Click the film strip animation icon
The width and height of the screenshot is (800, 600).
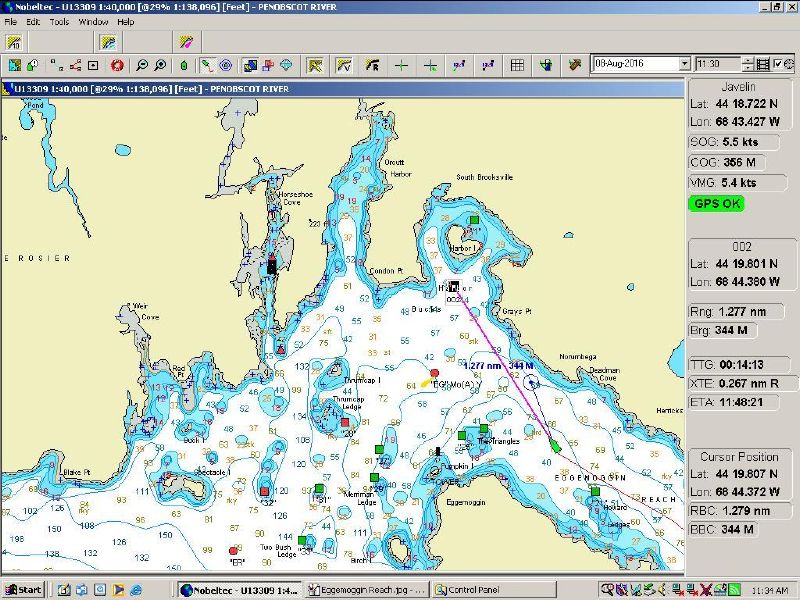coord(763,64)
